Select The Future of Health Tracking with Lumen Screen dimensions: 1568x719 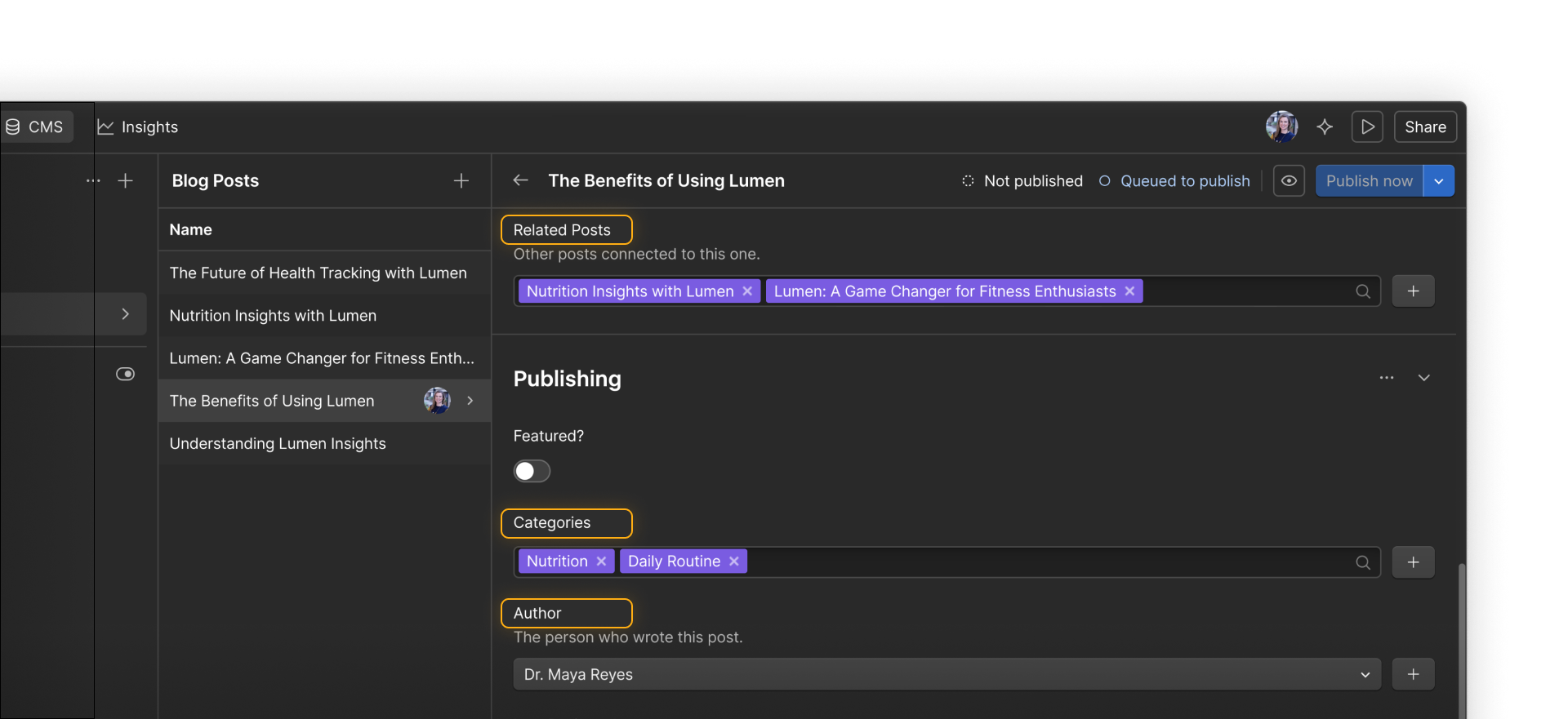[324, 273]
